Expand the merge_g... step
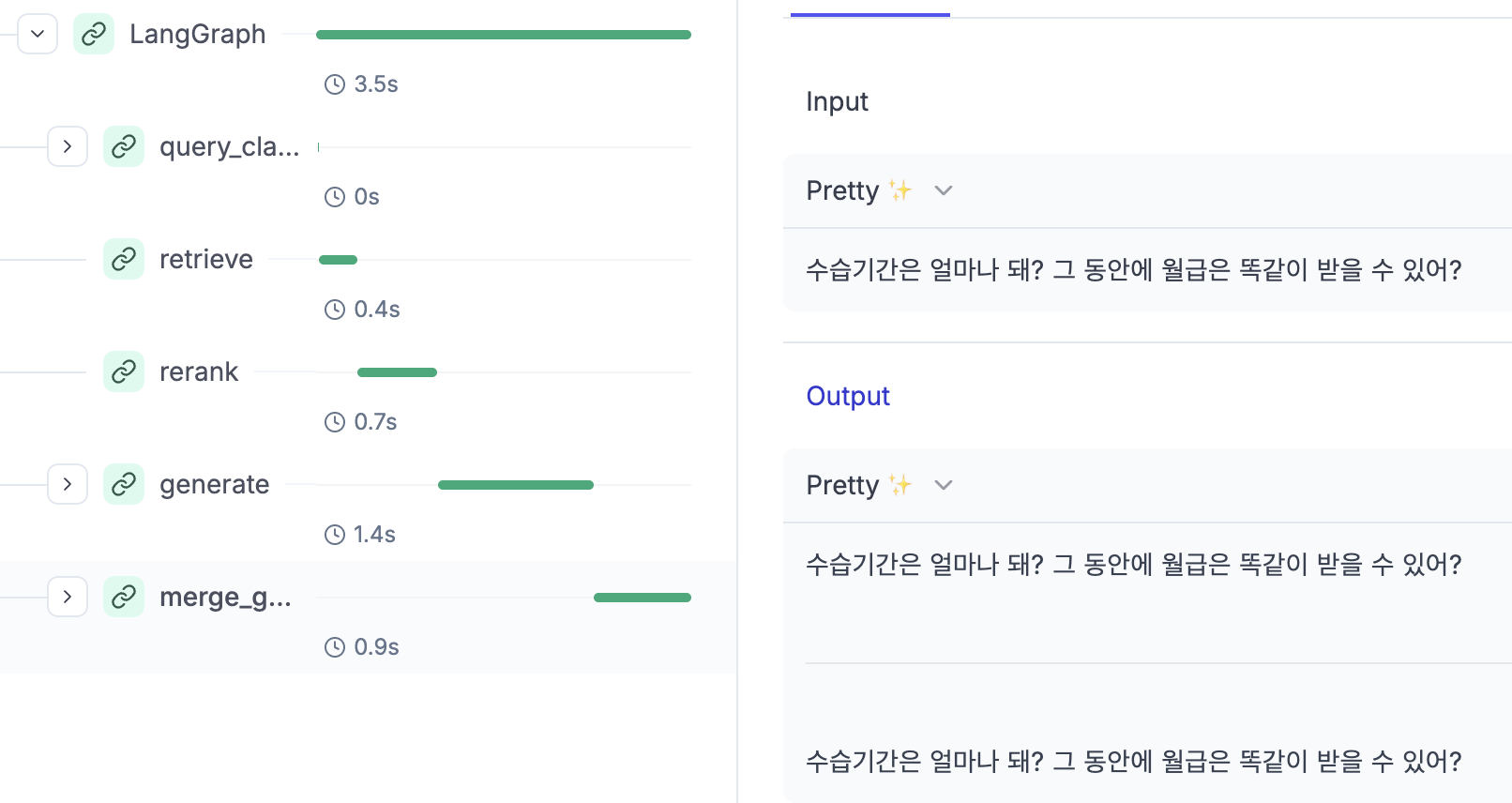The height and width of the screenshot is (803, 1512). (x=68, y=597)
